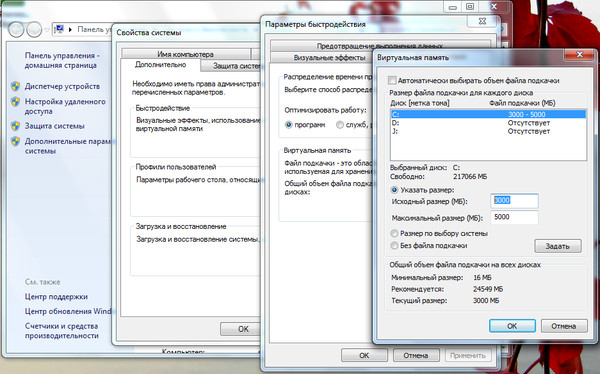Image resolution: width=600 pixels, height=374 pixels.
Task: Switch to the Дополнительно tab
Action: click(x=160, y=65)
